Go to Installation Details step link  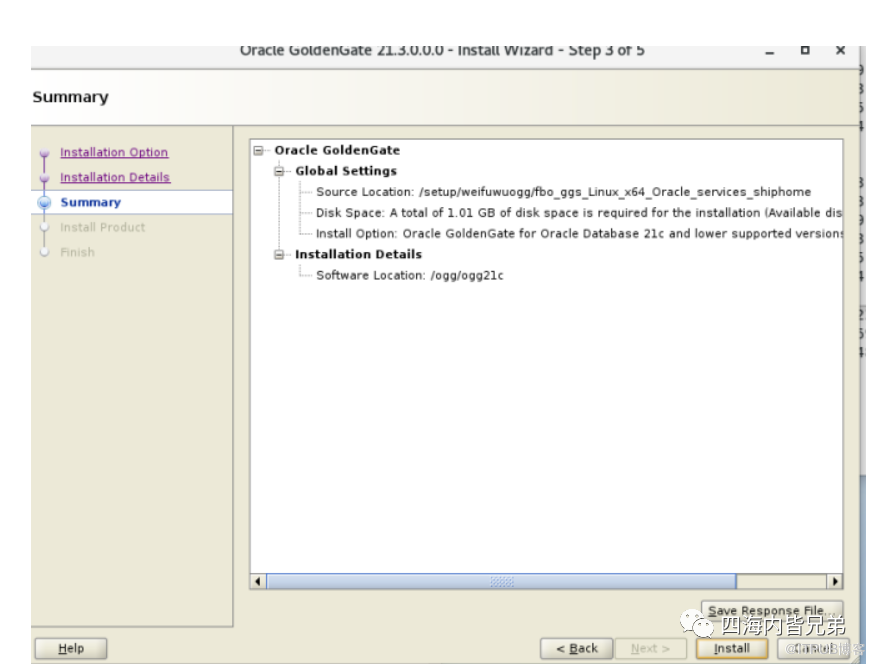click(115, 177)
